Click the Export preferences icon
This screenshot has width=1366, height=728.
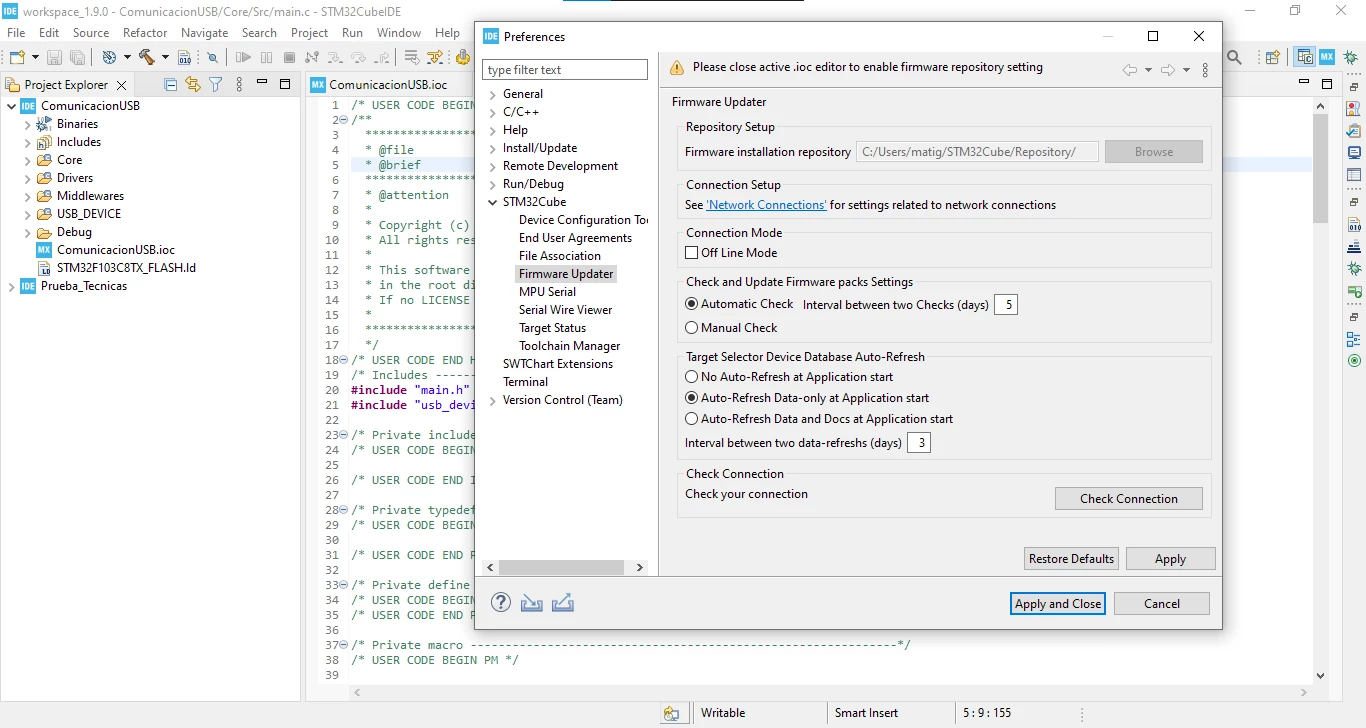[x=563, y=603]
